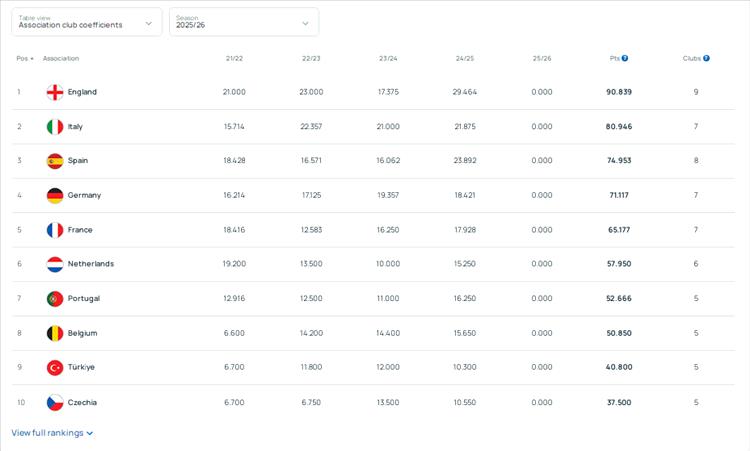Click the Türkiye flag icon

[x=55, y=367]
